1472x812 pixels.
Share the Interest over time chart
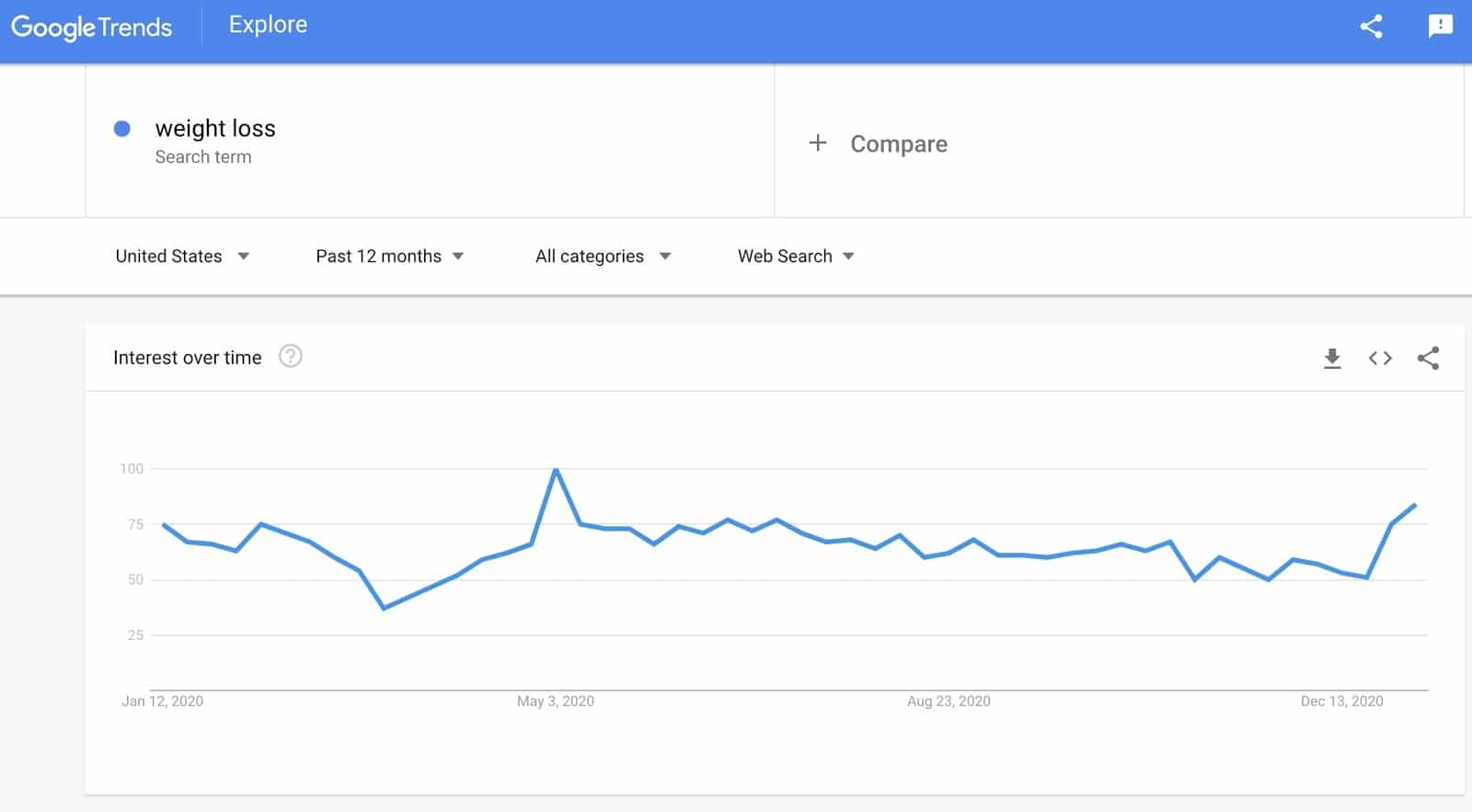[x=1428, y=358]
